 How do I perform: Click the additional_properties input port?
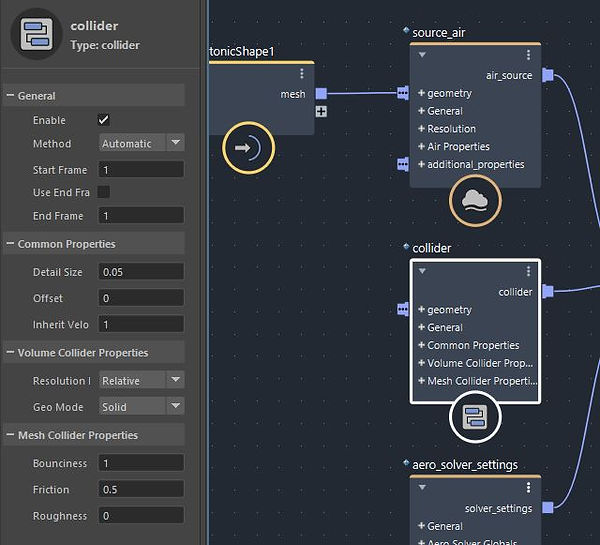(x=403, y=164)
